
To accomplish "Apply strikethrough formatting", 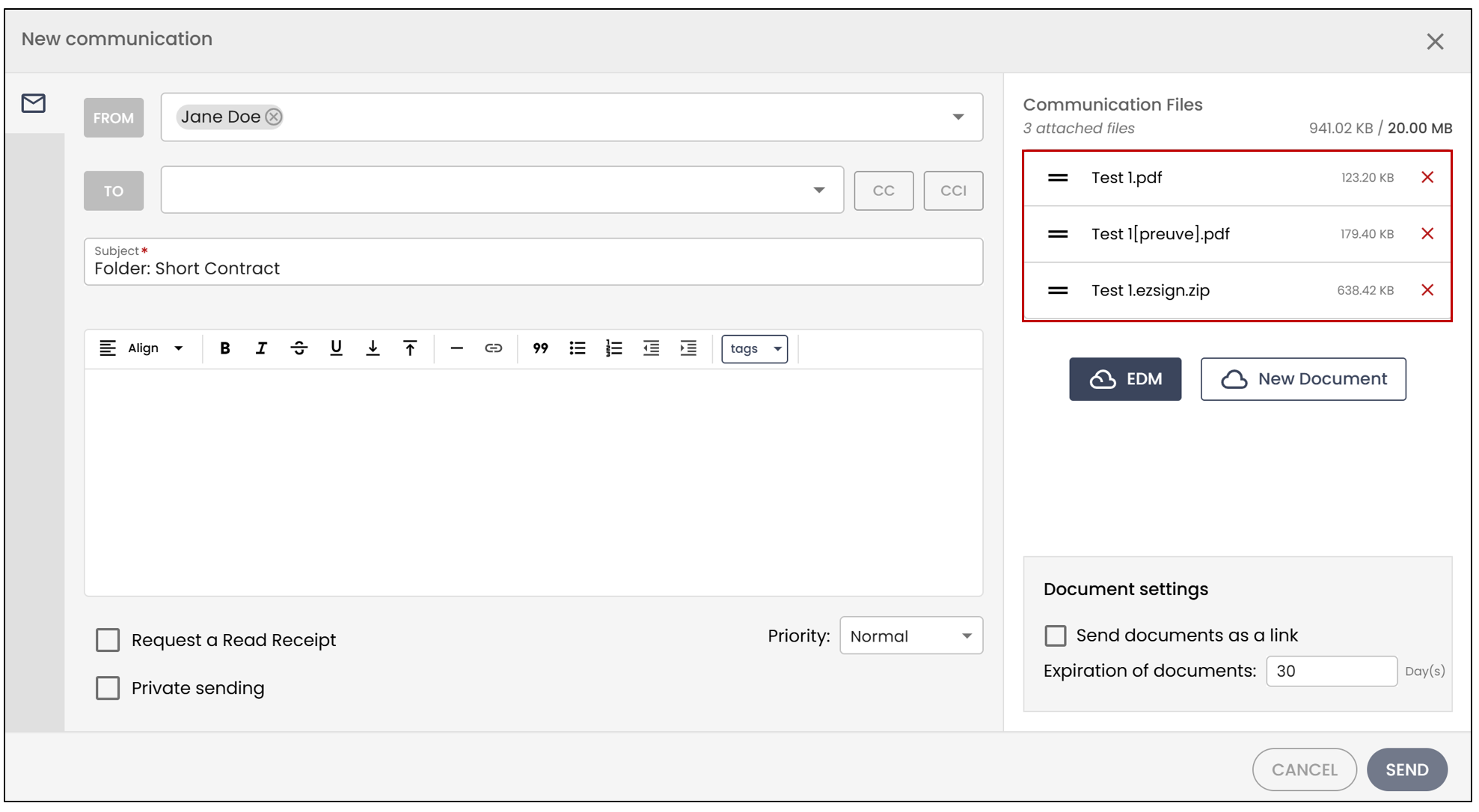I will pyautogui.click(x=298, y=348).
